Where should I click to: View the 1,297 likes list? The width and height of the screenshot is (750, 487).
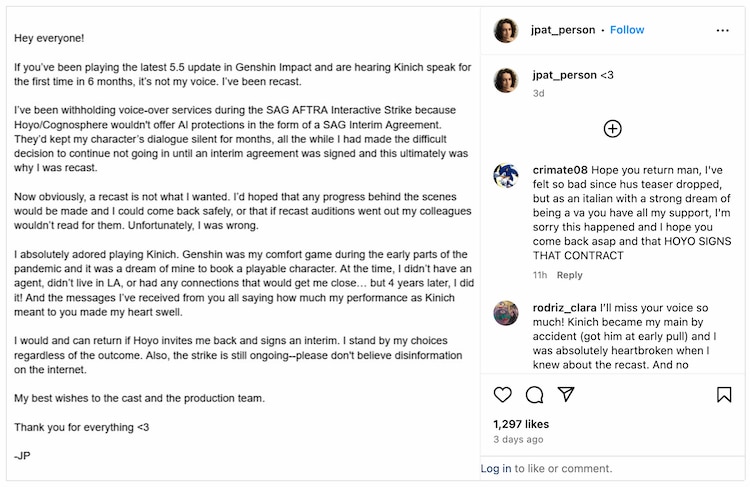pos(521,424)
